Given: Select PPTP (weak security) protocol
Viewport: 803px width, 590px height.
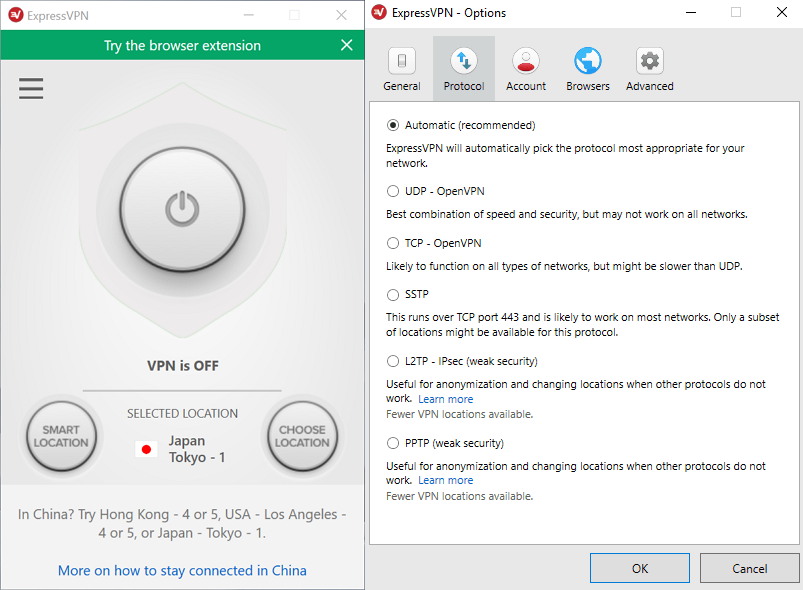Looking at the screenshot, I should tap(445, 443).
